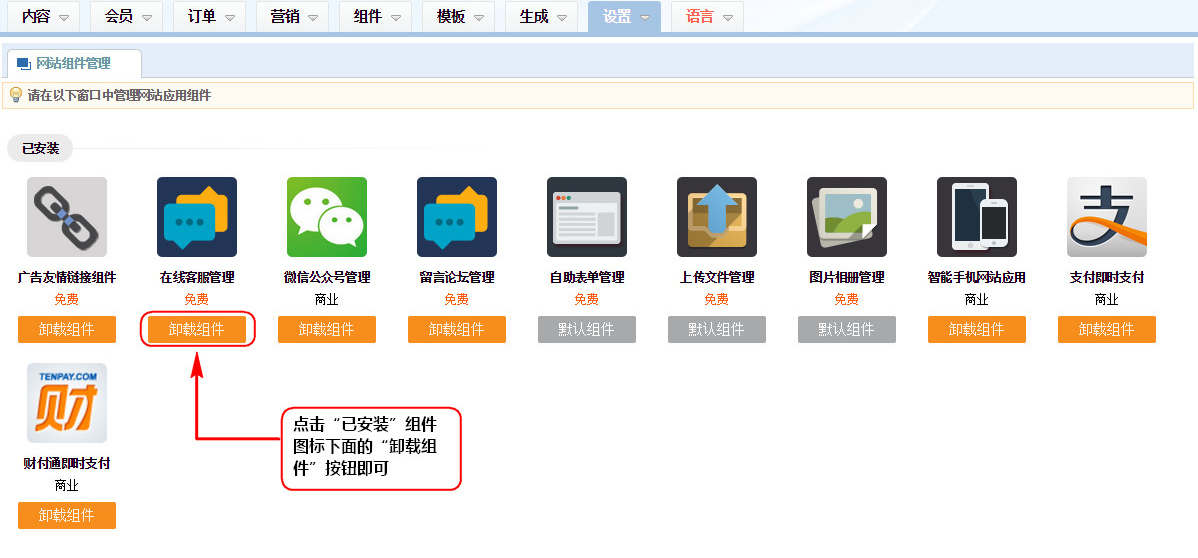Click 卸载组件 under 财付通即时支付
This screenshot has width=1198, height=558.
67,515
